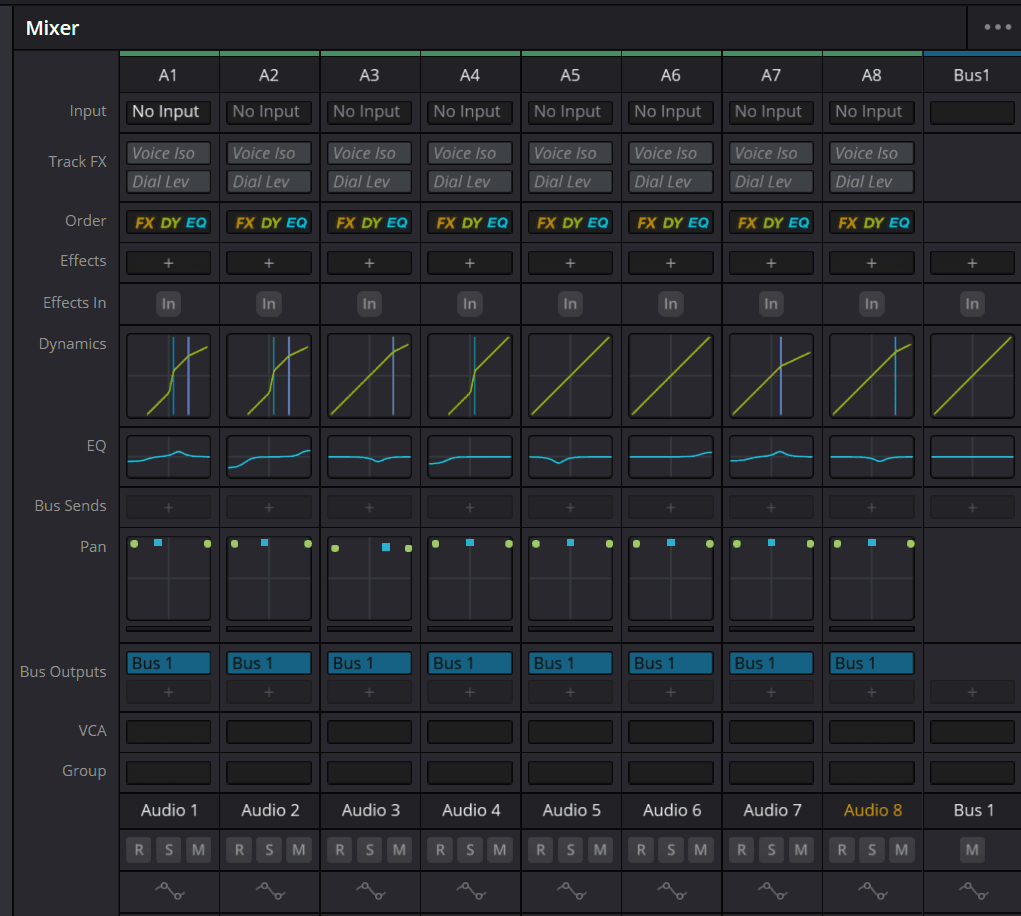
Task: Open the Bus 1 output dropdown on A5
Action: point(570,663)
